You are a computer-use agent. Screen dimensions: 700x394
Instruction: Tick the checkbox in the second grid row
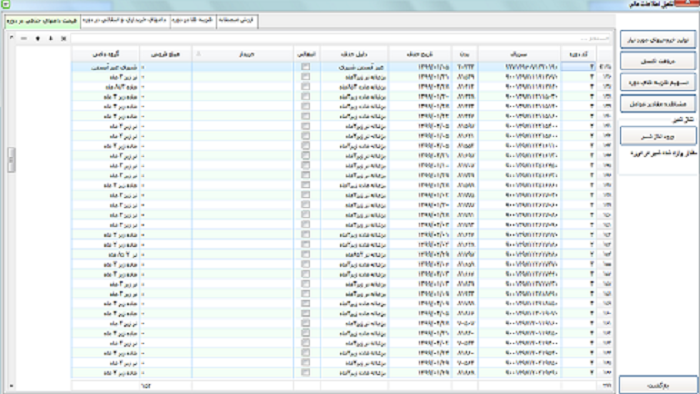point(305,77)
